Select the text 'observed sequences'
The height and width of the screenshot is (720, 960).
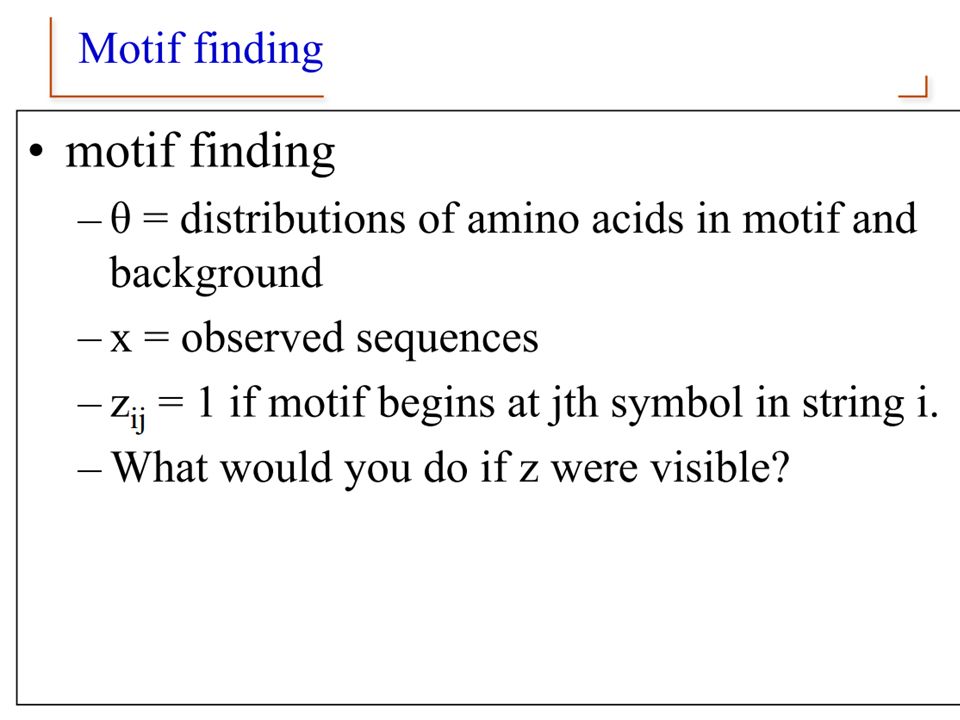(x=360, y=338)
